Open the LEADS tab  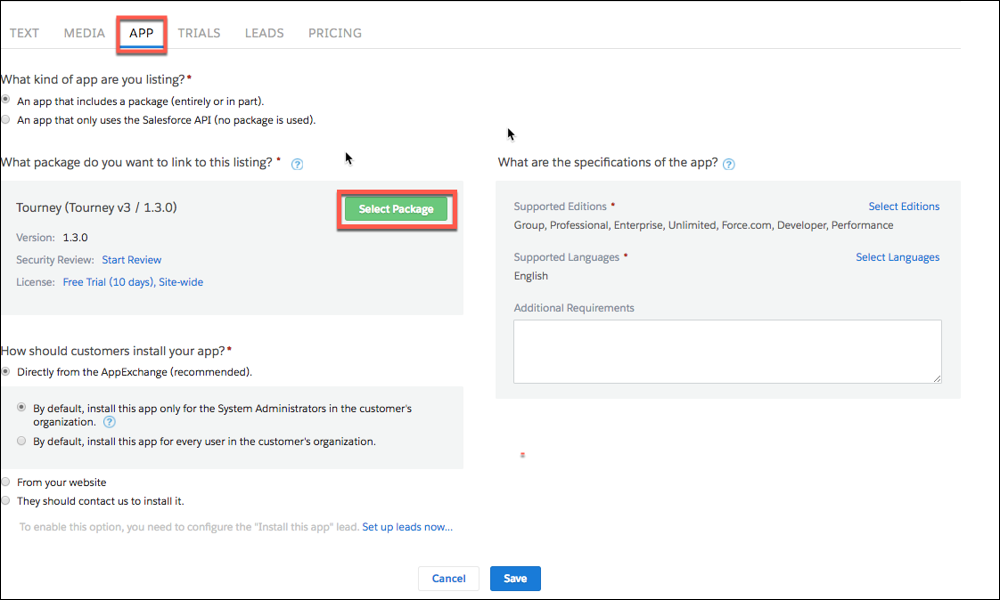point(264,33)
